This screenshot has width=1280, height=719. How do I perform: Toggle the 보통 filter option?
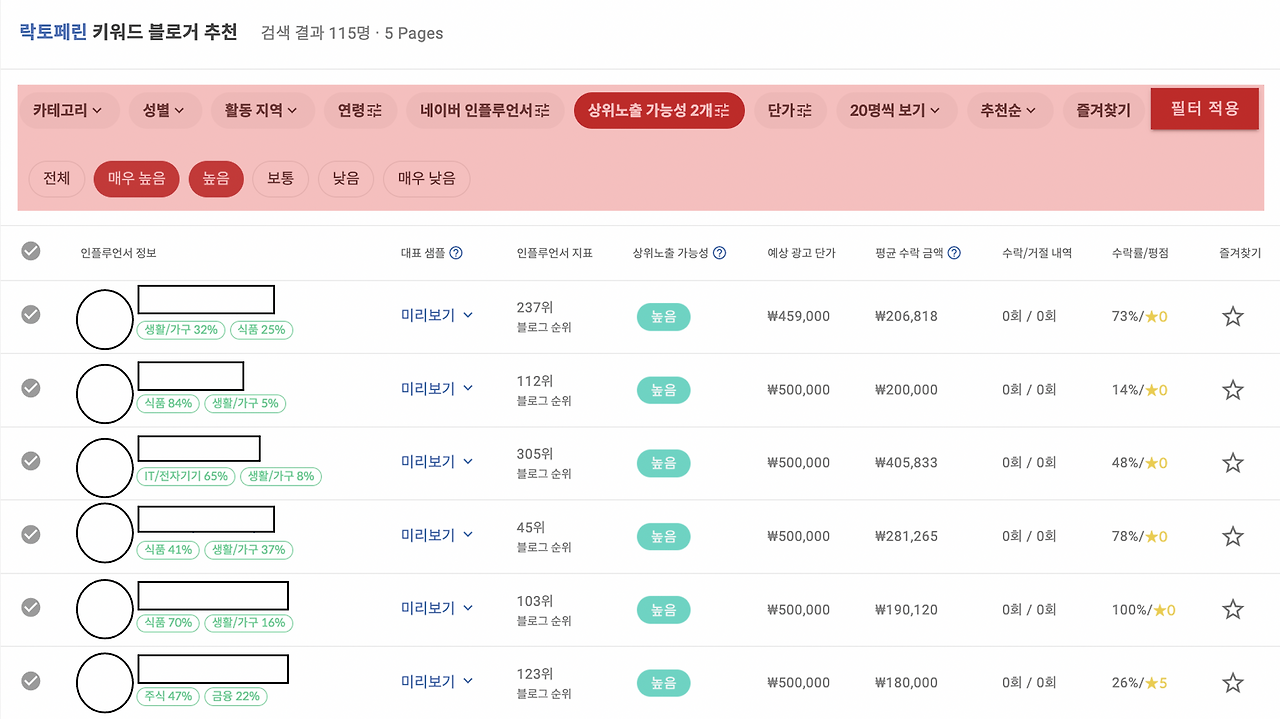pos(280,179)
